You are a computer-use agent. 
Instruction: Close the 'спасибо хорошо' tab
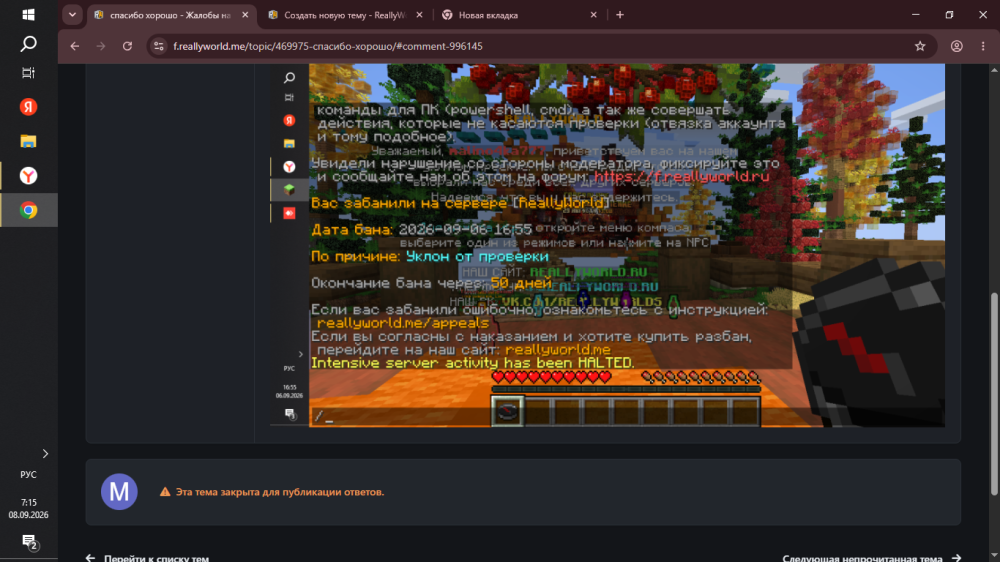[x=245, y=15]
